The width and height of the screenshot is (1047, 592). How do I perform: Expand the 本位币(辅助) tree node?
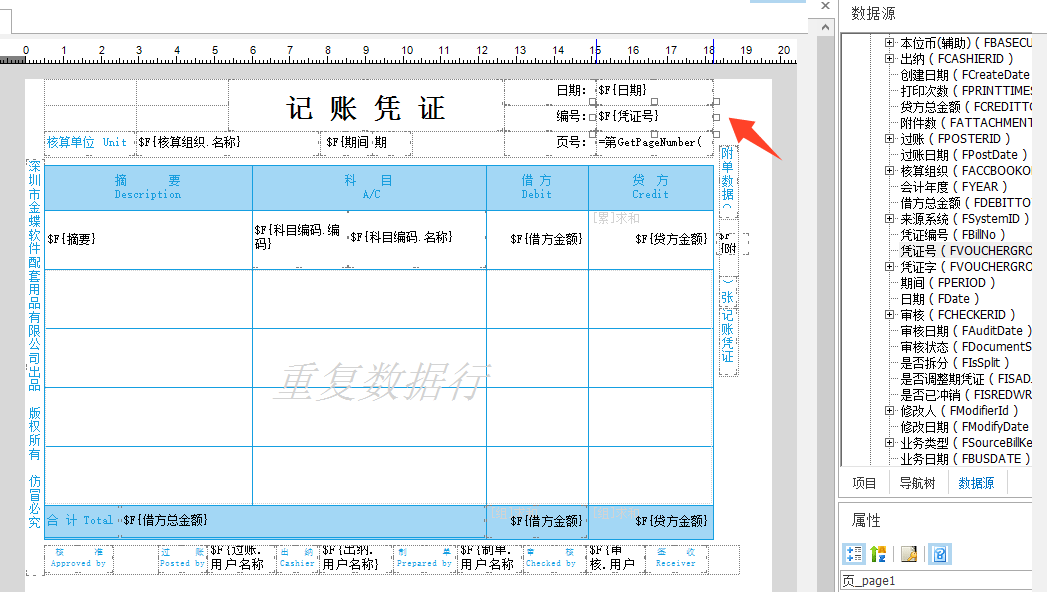click(x=888, y=42)
